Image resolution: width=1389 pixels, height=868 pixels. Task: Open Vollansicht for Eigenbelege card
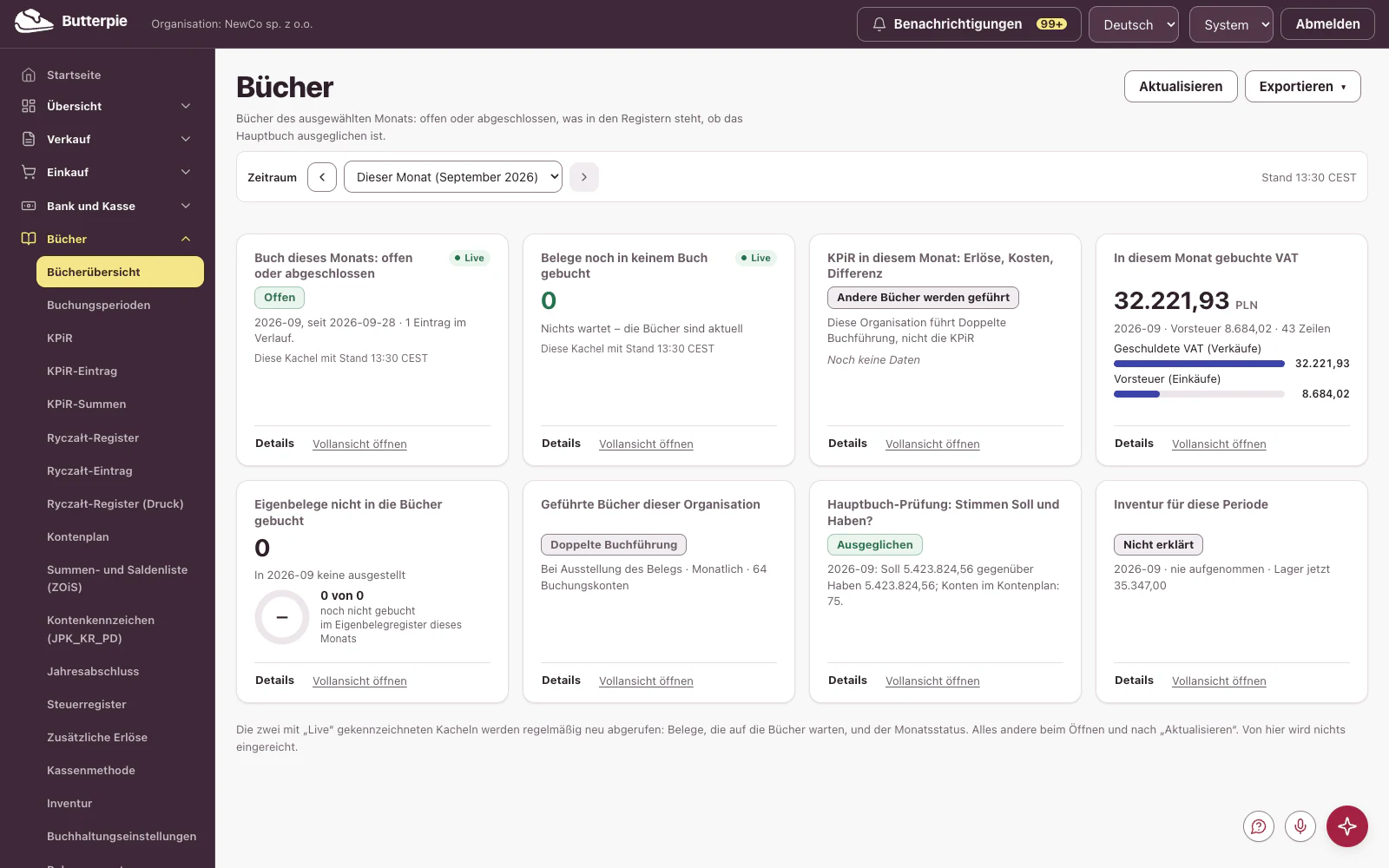359,681
